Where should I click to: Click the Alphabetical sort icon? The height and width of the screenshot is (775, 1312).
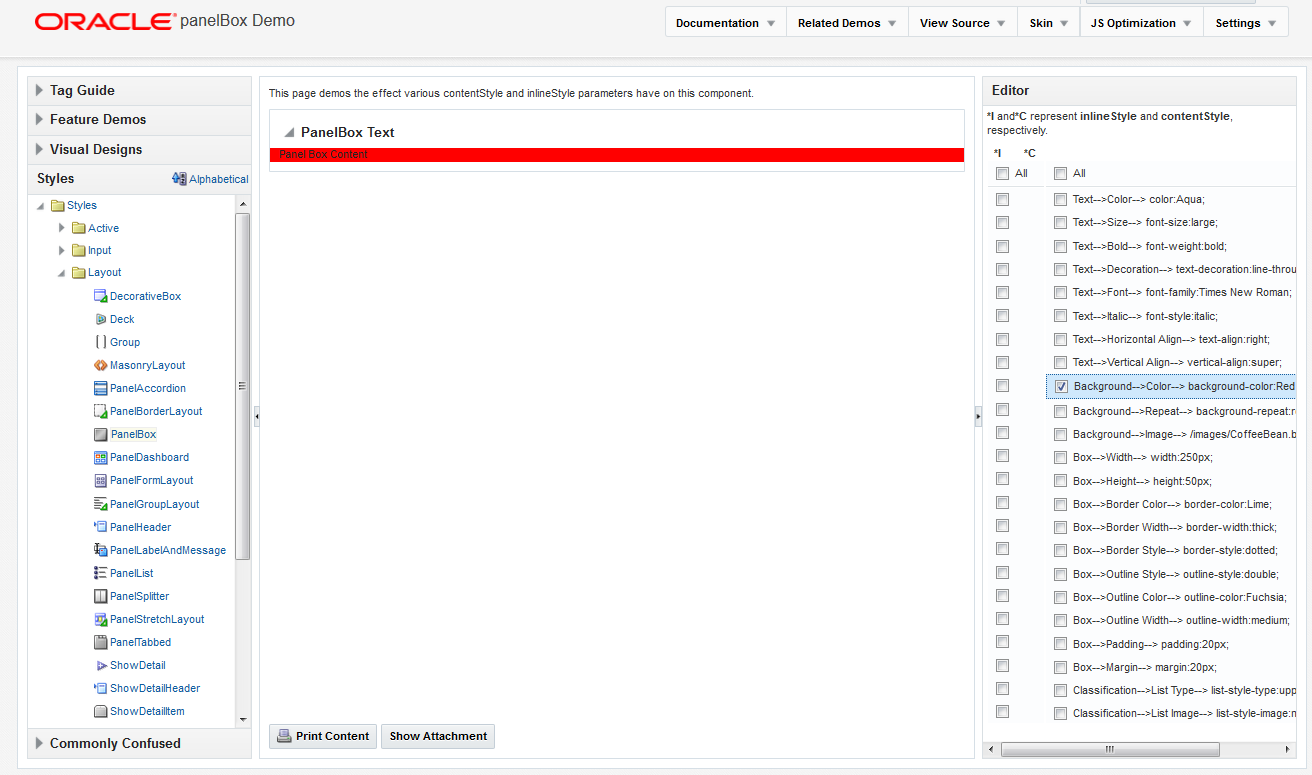click(x=179, y=179)
